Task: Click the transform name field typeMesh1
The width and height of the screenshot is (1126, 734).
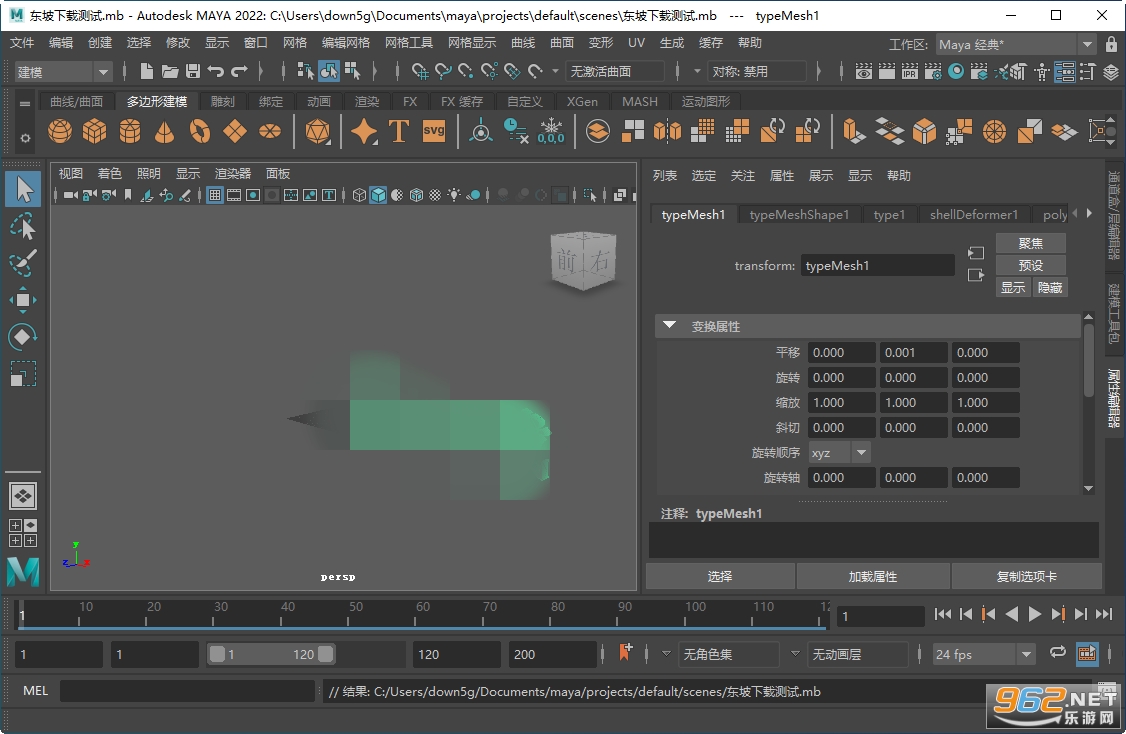Action: (x=877, y=265)
